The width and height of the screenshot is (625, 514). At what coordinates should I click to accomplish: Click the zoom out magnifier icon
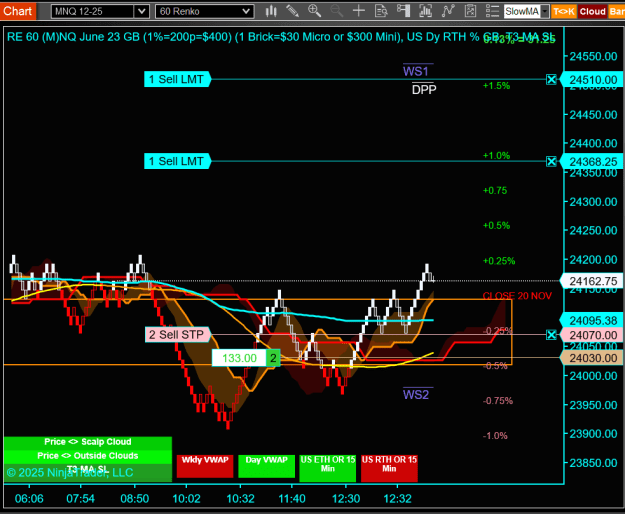[x=336, y=11]
